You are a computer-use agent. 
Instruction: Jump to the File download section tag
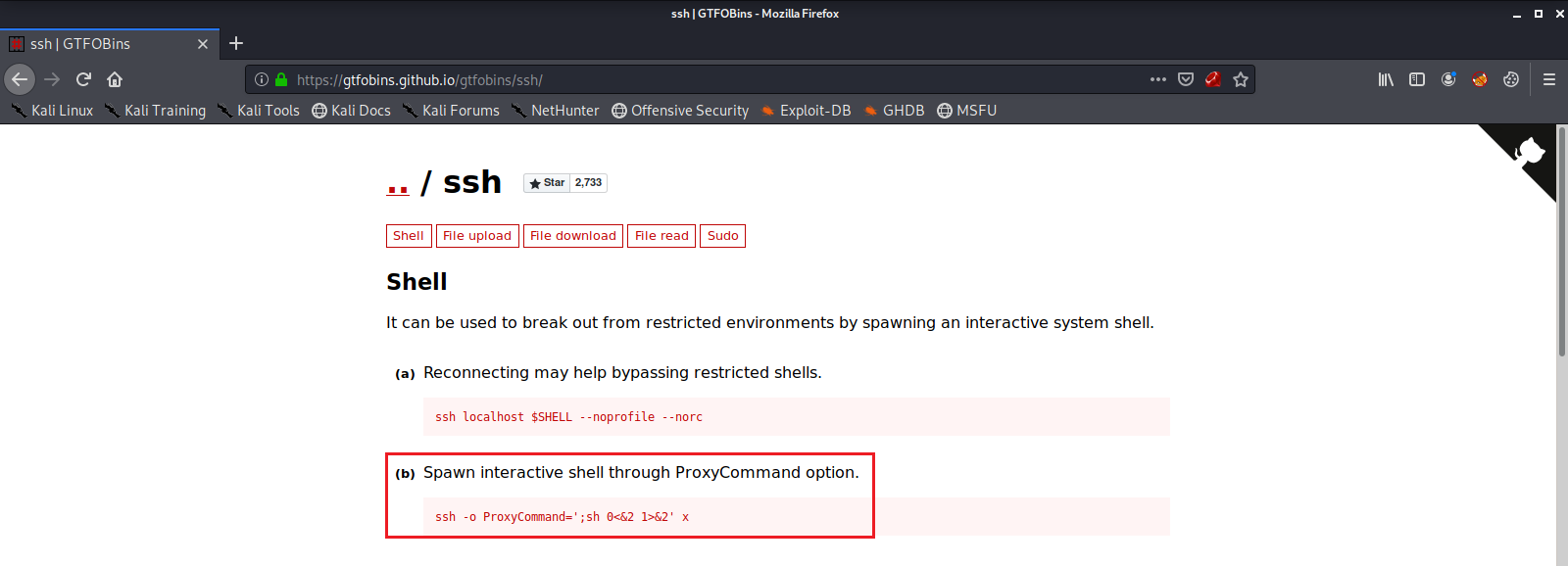click(573, 236)
